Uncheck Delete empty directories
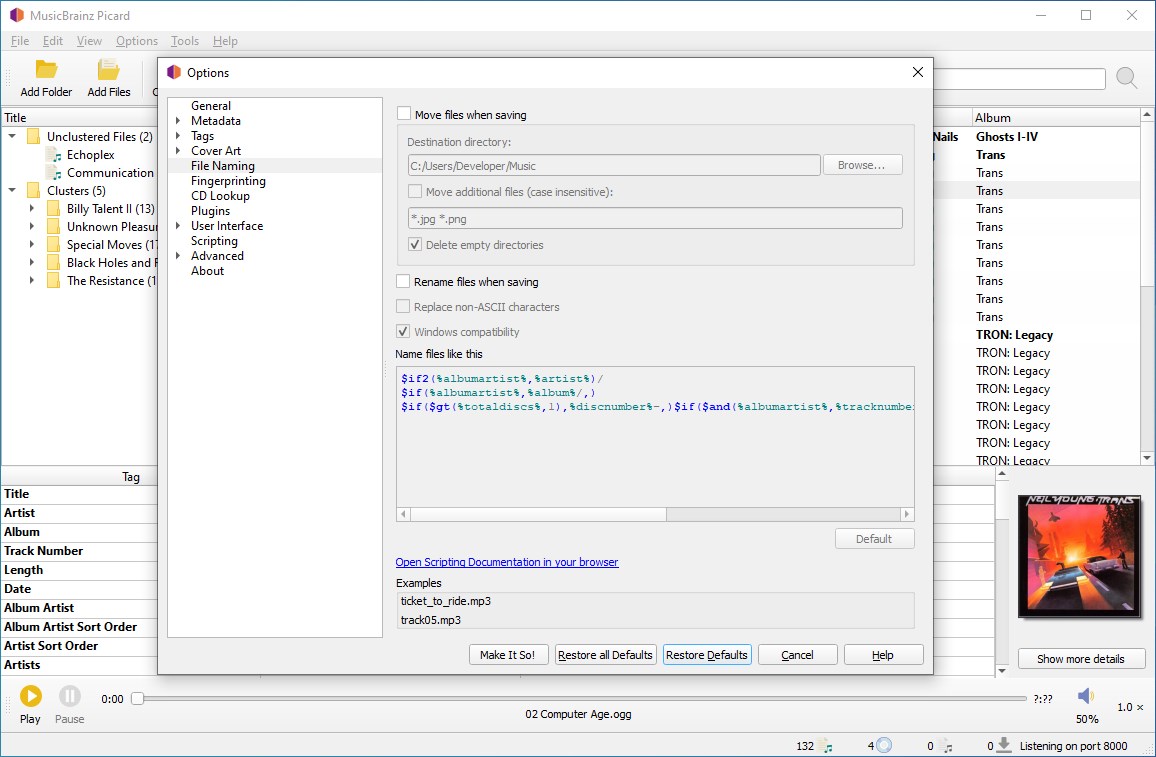The image size is (1156, 757). click(415, 244)
